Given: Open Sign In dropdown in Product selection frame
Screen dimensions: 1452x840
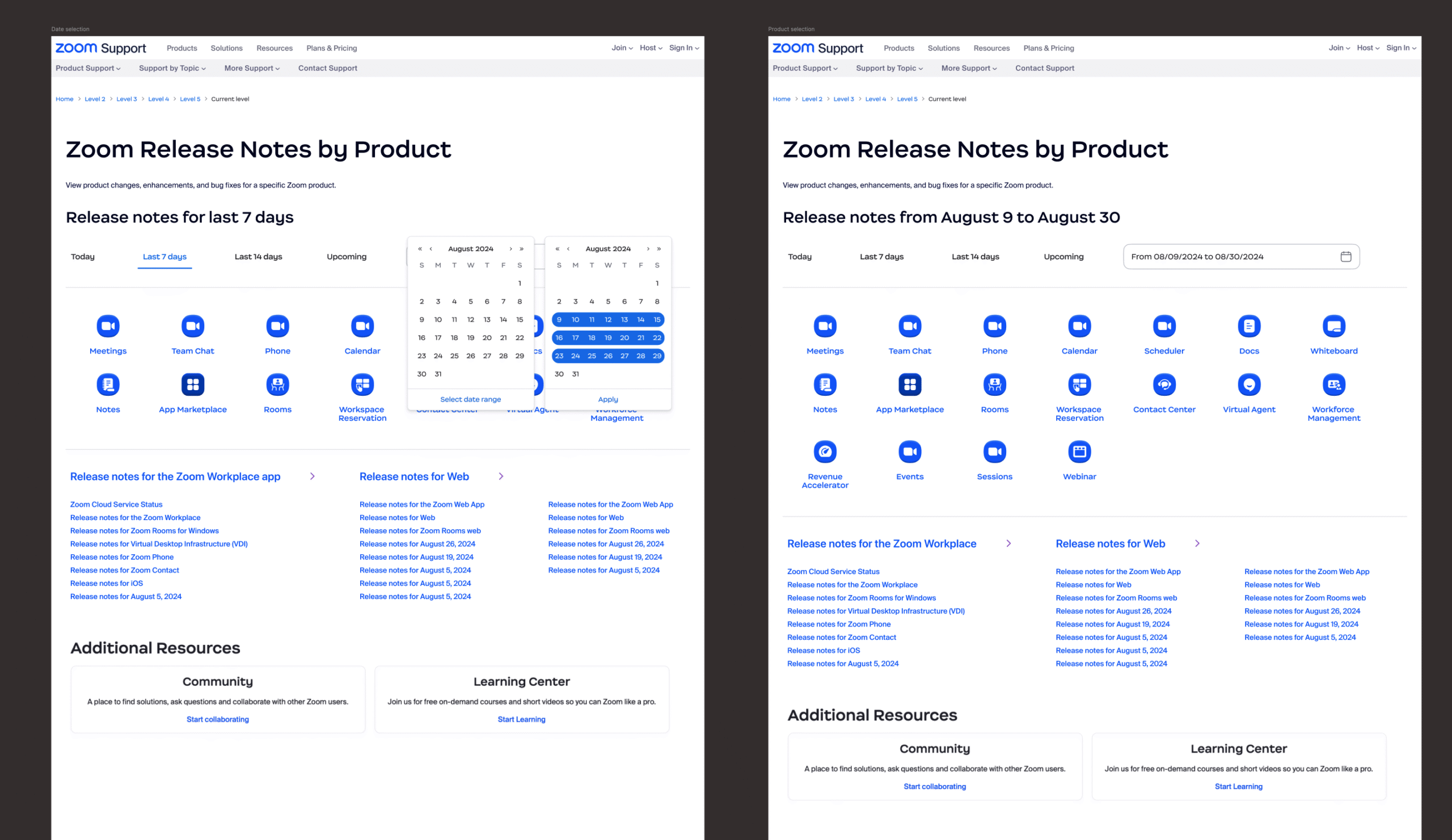Looking at the screenshot, I should pyautogui.click(x=1401, y=48).
